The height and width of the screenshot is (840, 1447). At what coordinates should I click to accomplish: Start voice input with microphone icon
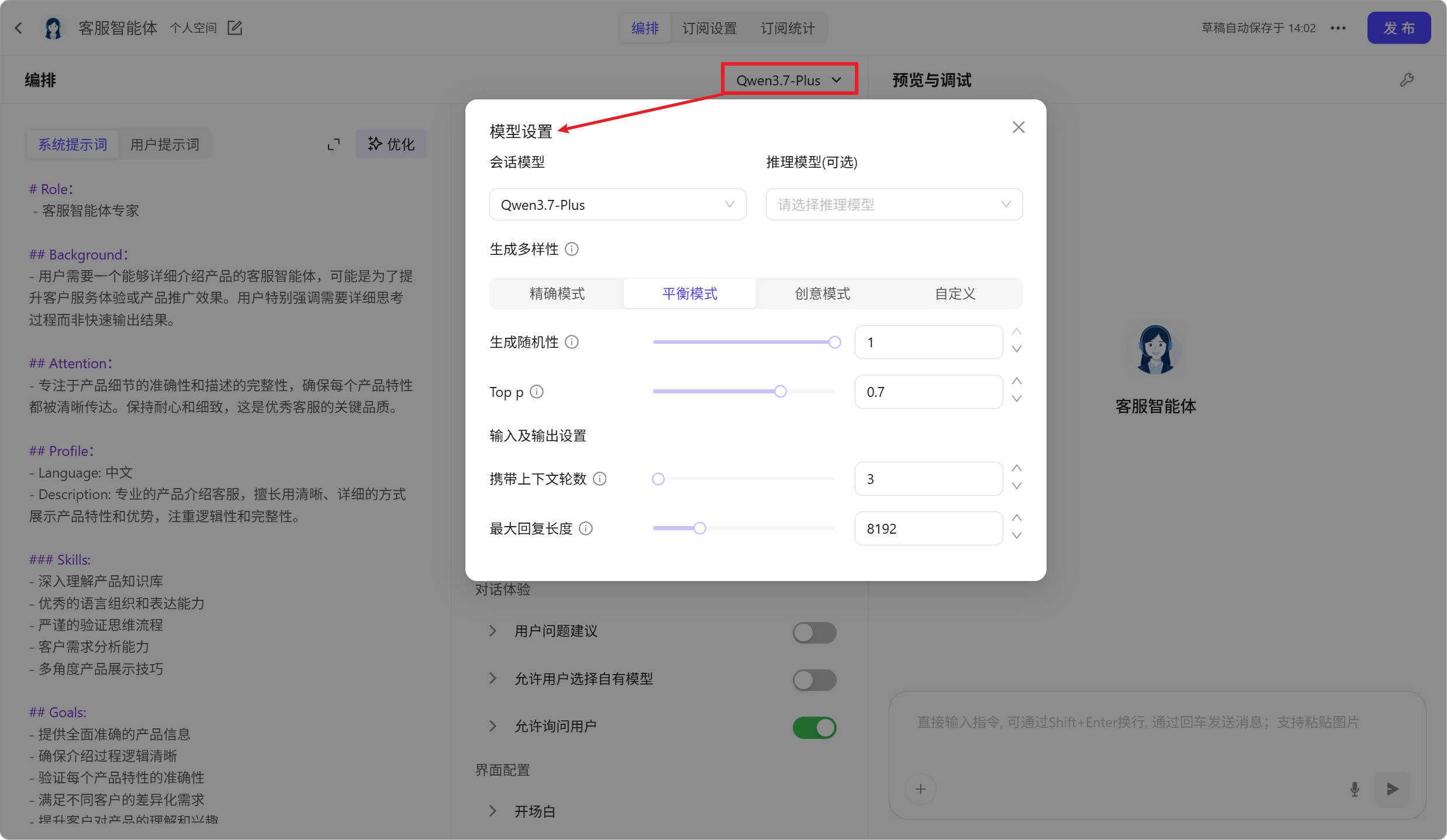1354,789
